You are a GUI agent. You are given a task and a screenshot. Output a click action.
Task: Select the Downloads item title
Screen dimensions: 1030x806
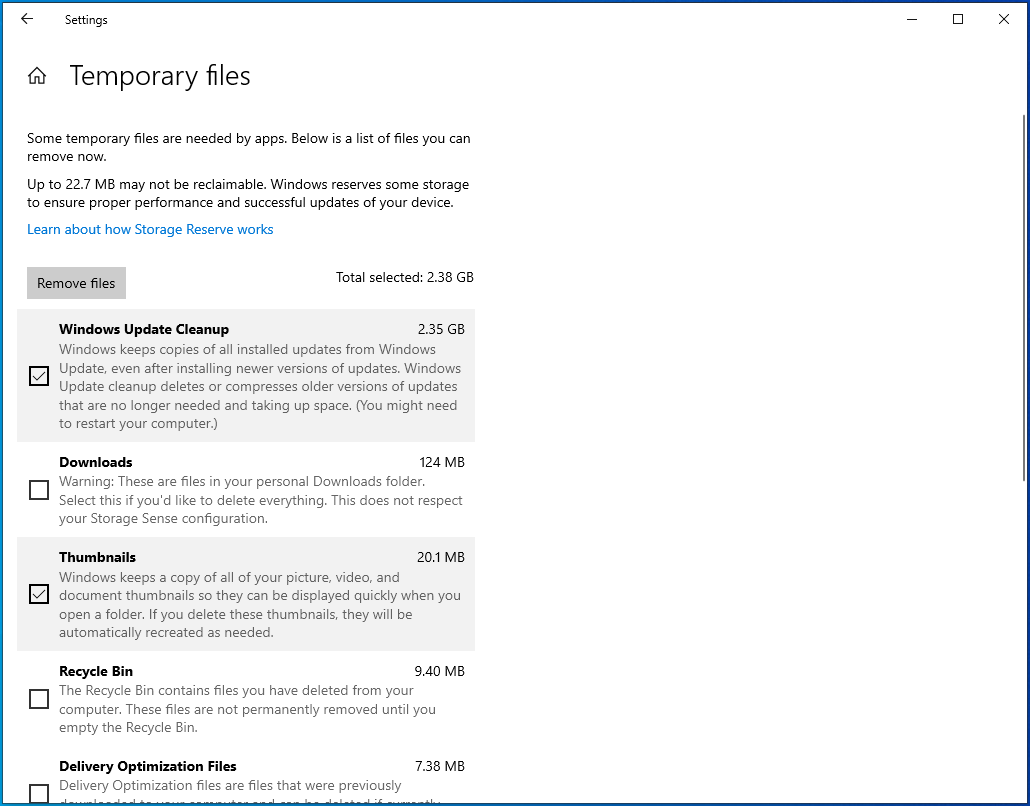tap(96, 462)
